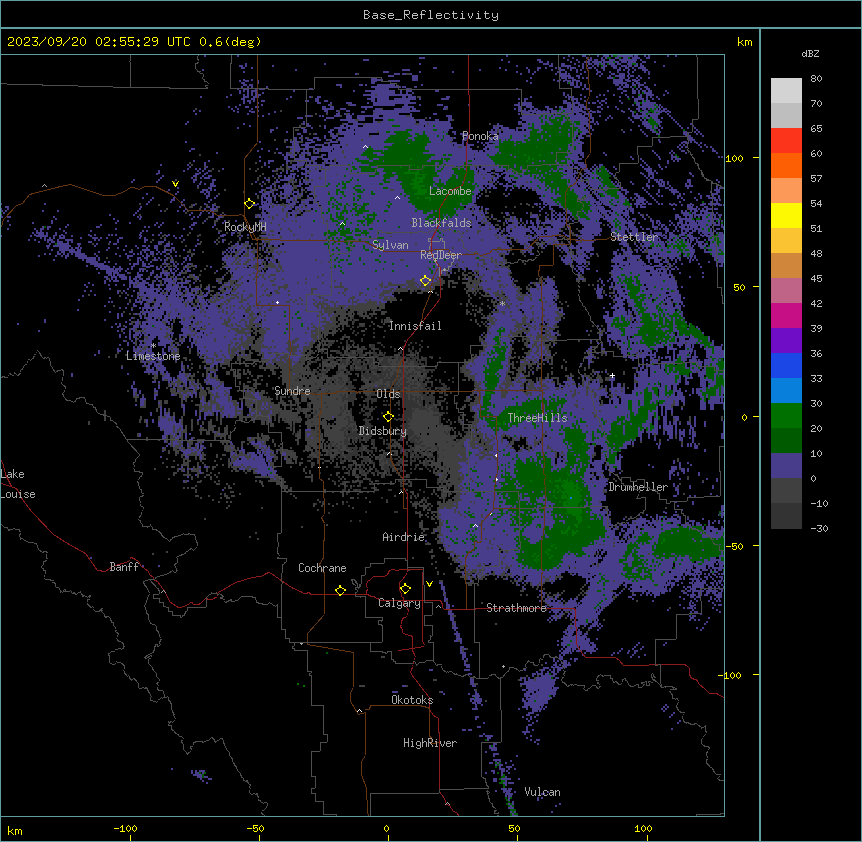Image resolution: width=862 pixels, height=842 pixels.
Task: Click the Blackfalds city label
Action: click(x=441, y=223)
